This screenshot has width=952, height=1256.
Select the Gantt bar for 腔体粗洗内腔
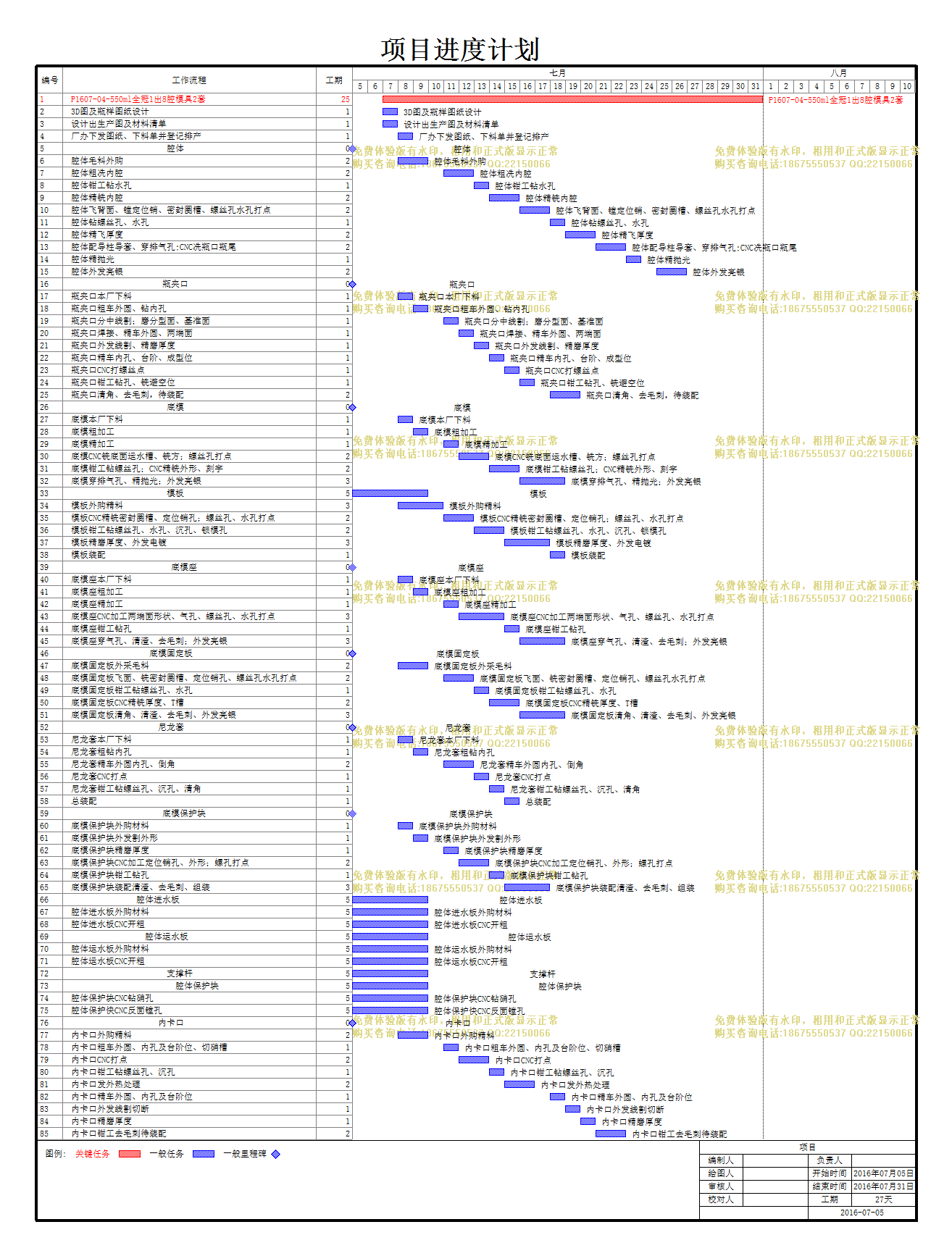click(x=459, y=173)
